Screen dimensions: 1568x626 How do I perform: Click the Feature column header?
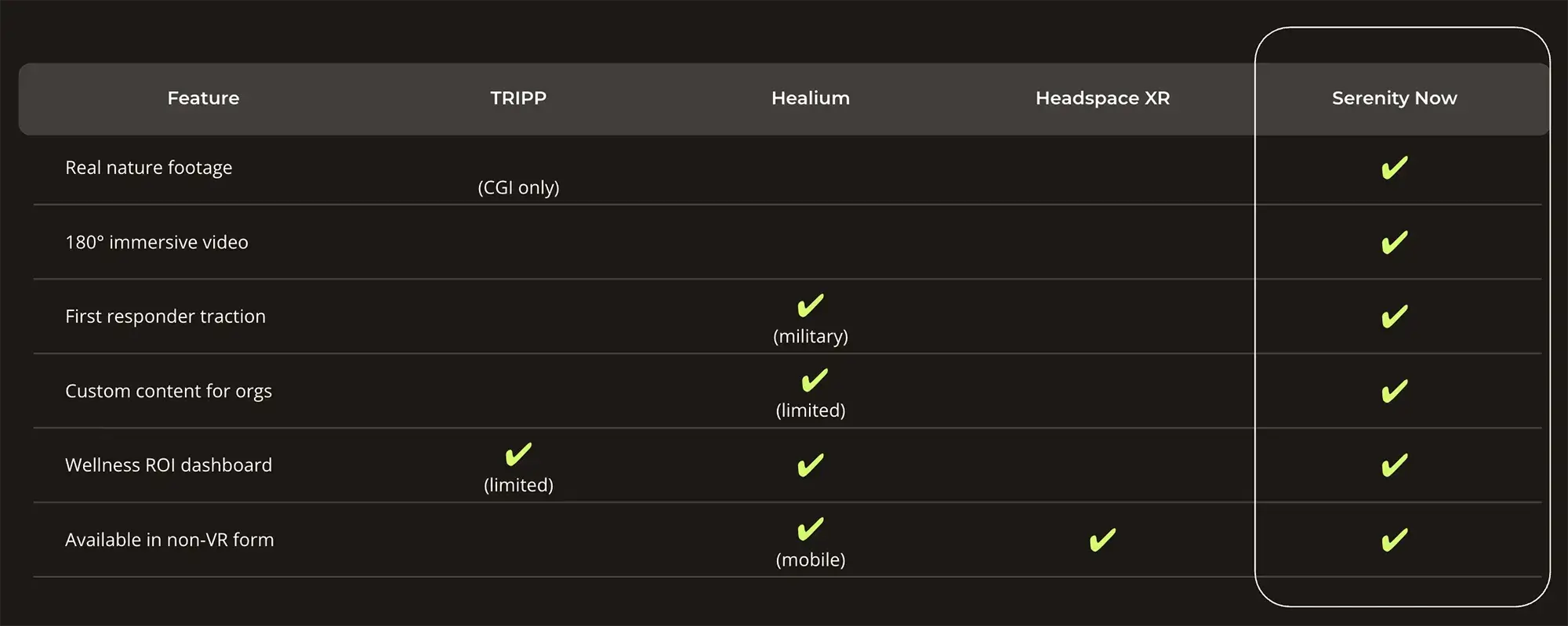point(203,98)
